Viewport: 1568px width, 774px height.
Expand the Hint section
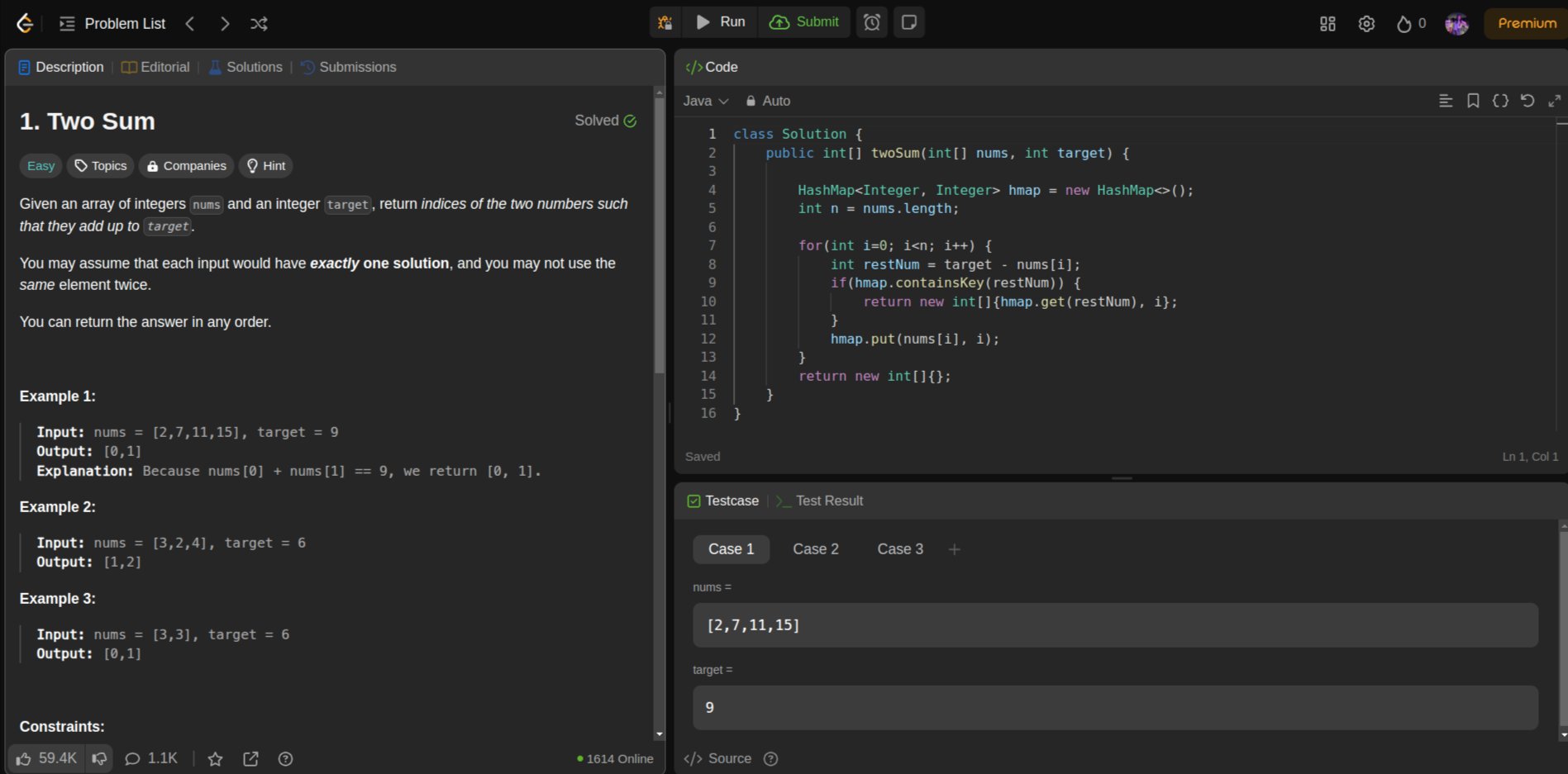265,166
